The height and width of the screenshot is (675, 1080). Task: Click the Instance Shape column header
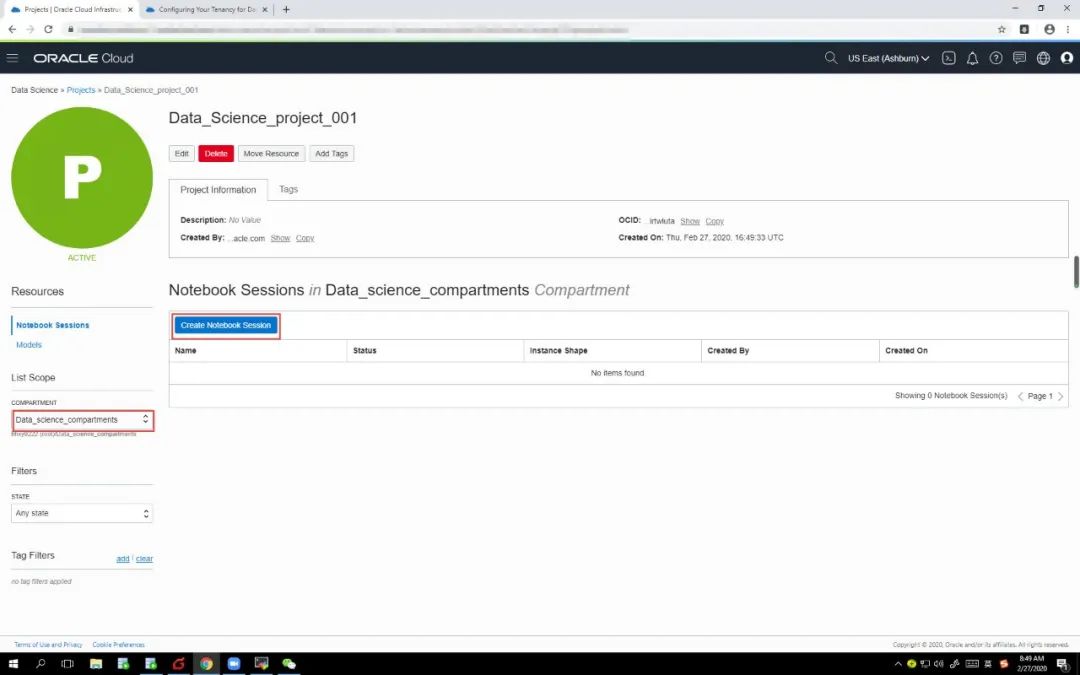click(612, 351)
